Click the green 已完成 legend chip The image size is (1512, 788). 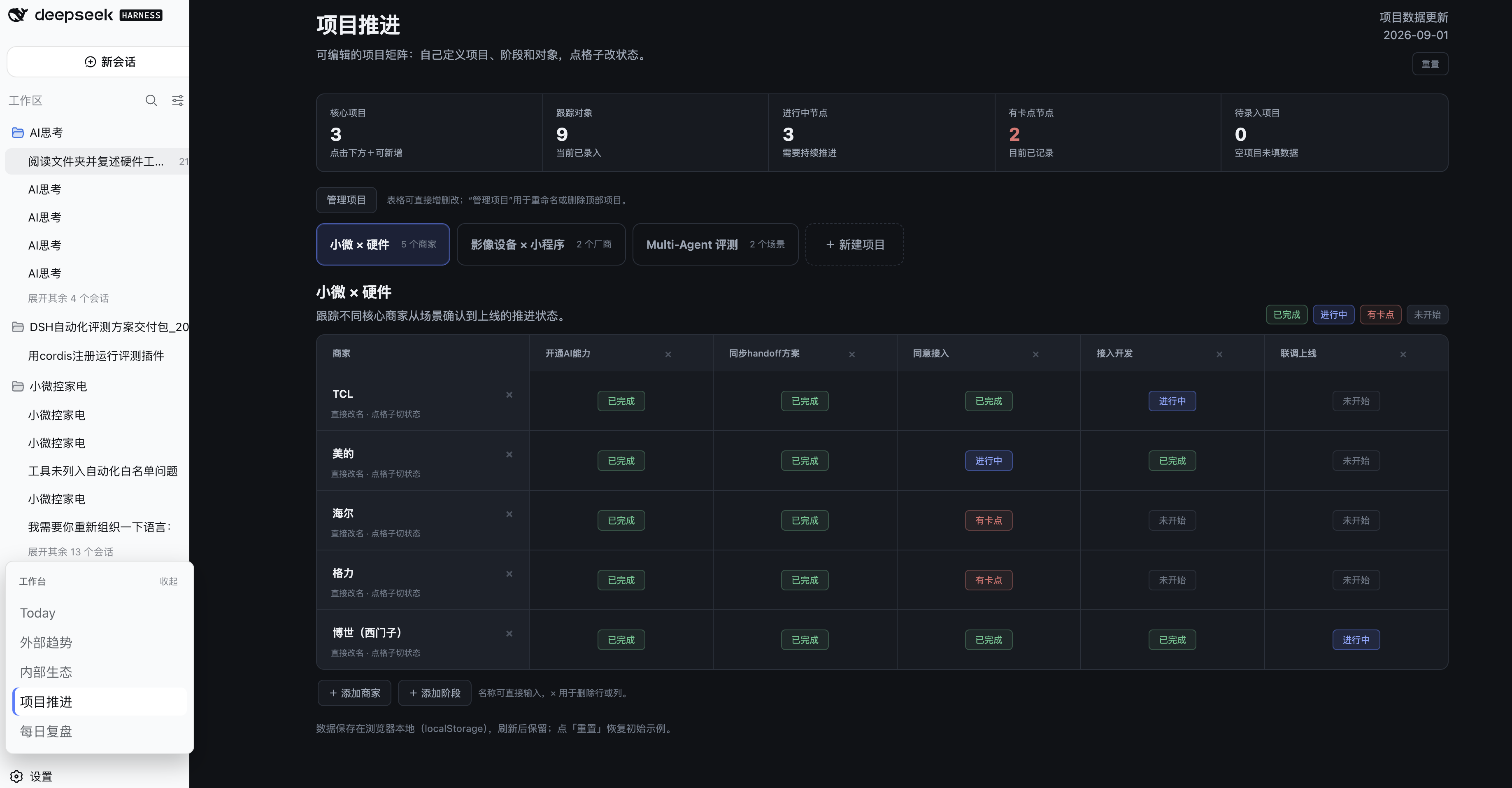tap(1286, 315)
